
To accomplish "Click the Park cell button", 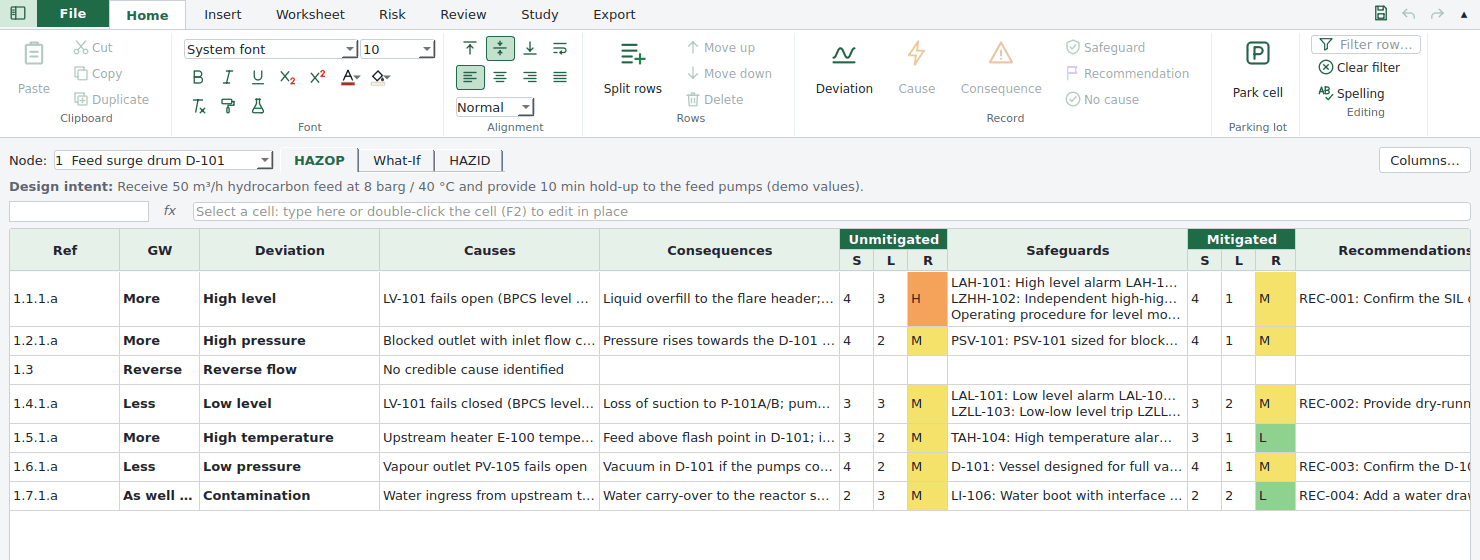I will point(1257,70).
